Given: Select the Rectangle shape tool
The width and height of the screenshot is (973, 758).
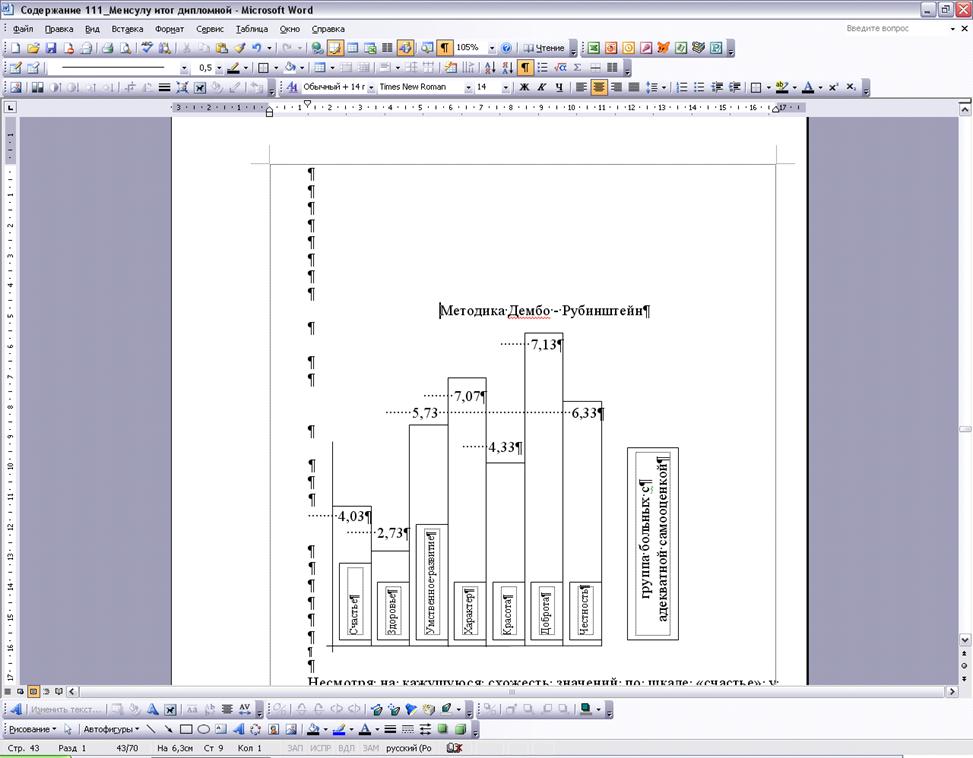Looking at the screenshot, I should [186, 729].
